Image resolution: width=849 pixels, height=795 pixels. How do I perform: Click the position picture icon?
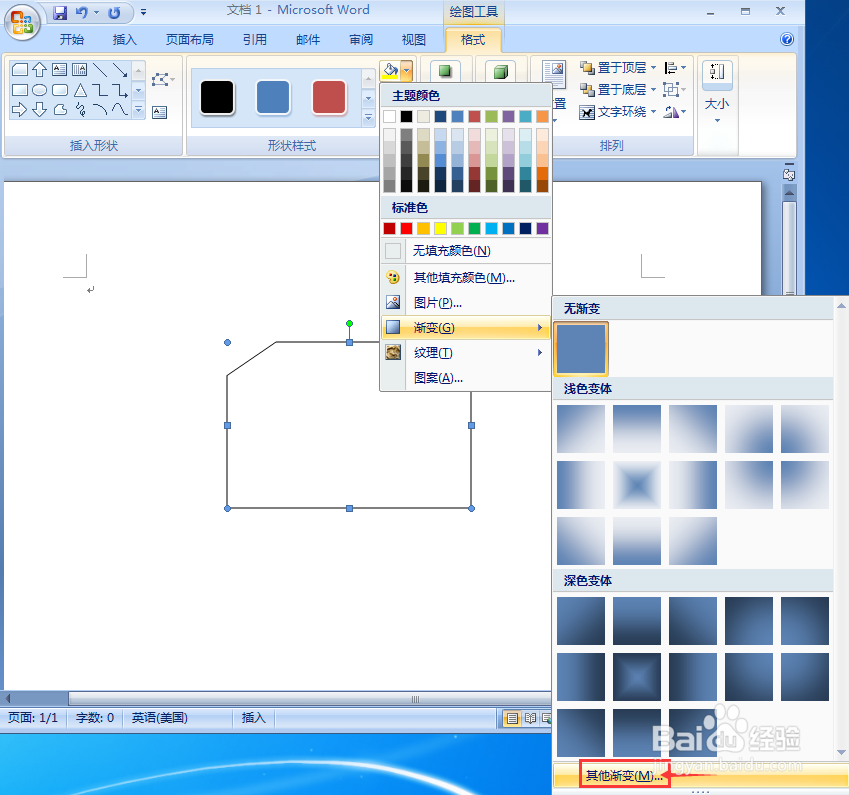click(554, 74)
